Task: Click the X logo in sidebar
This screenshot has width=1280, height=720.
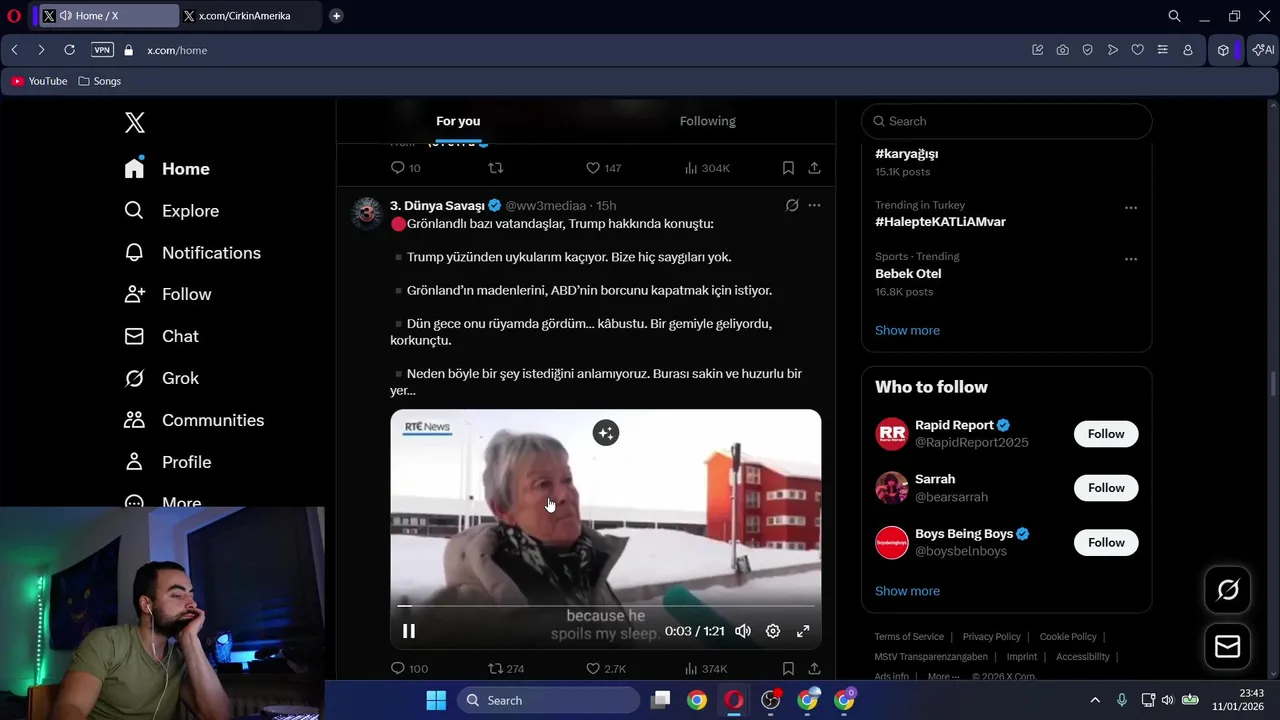Action: [x=135, y=122]
